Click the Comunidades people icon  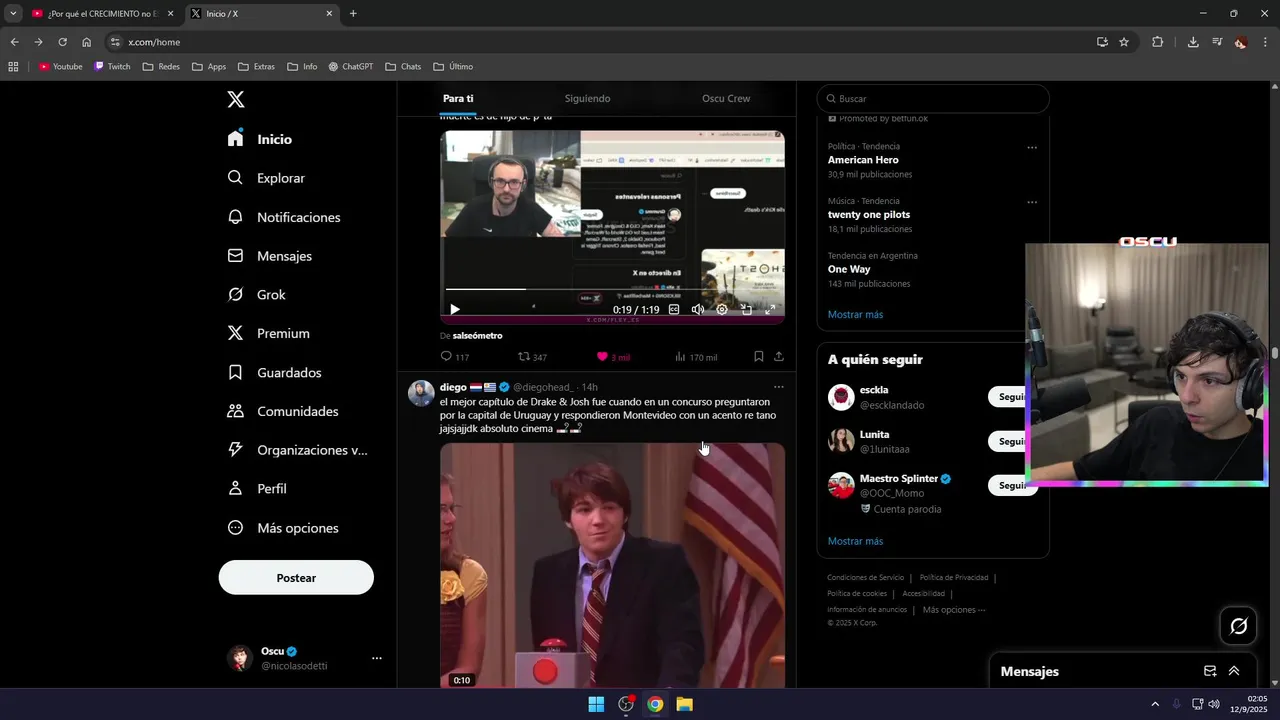tap(235, 411)
